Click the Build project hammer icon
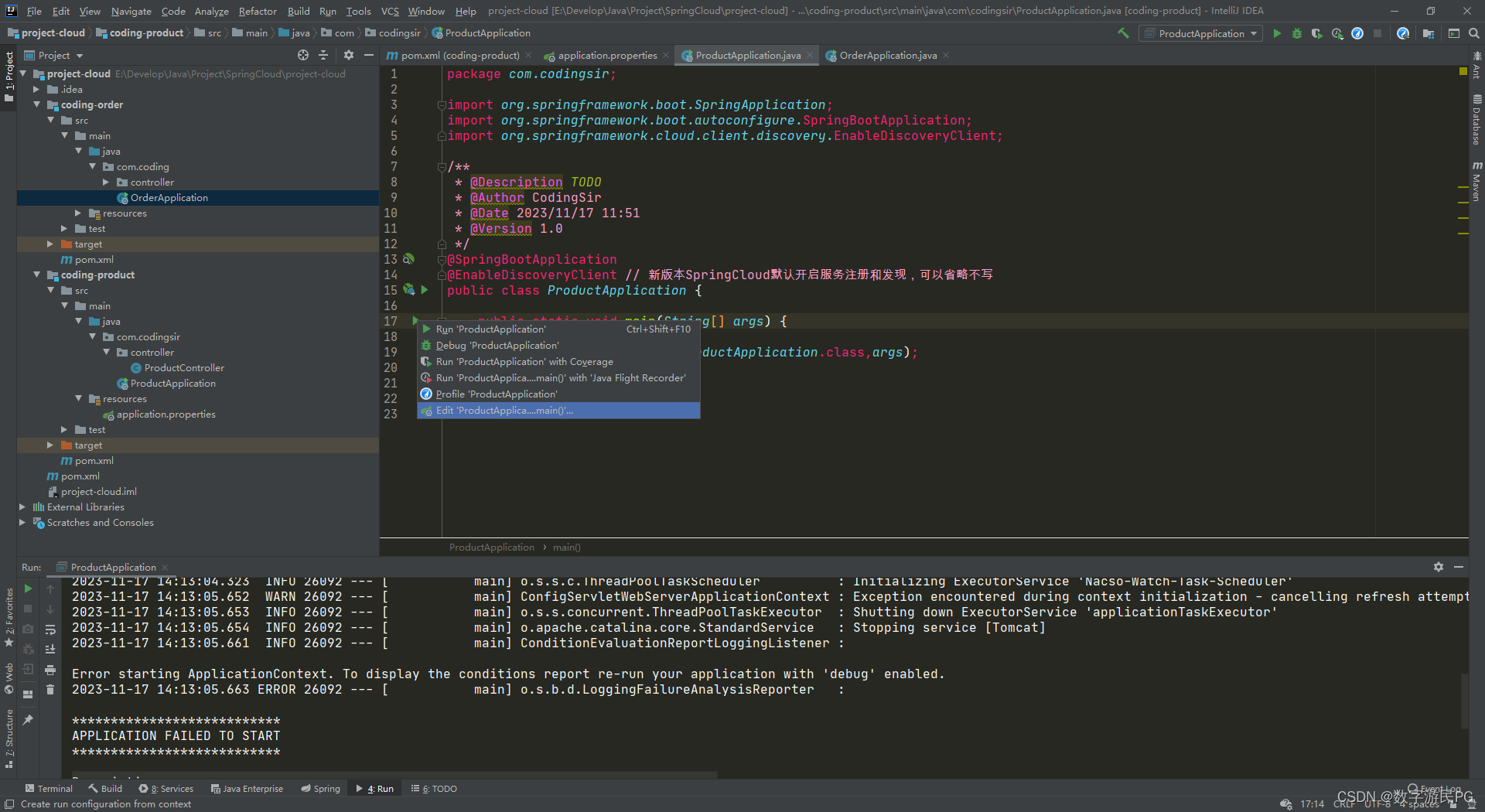This screenshot has height=812, width=1485. click(1123, 33)
